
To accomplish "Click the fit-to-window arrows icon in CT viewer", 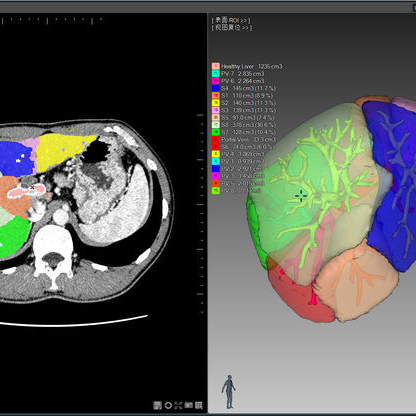I will coord(178,406).
